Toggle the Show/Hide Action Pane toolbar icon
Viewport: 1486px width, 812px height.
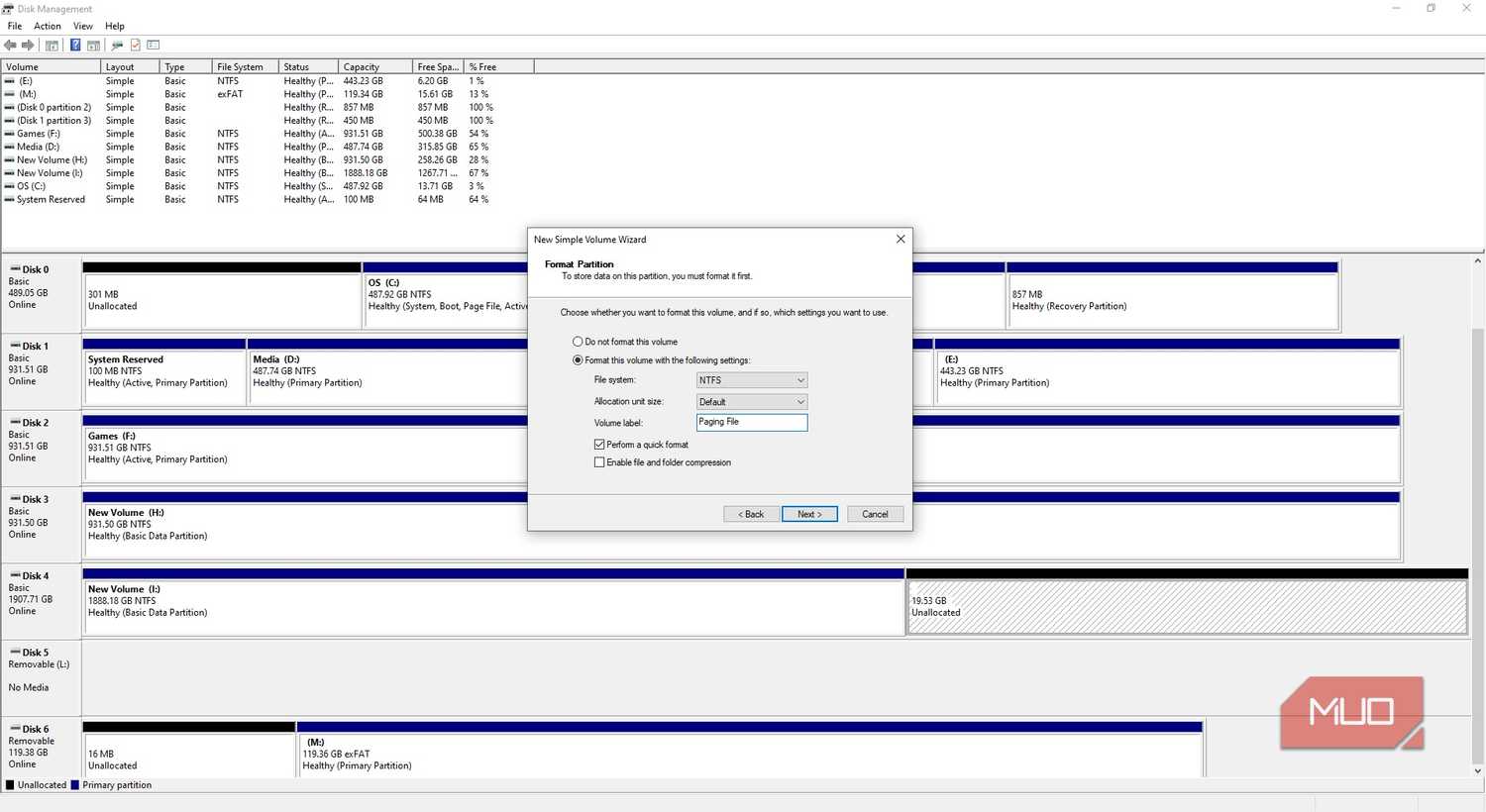pyautogui.click(x=93, y=46)
